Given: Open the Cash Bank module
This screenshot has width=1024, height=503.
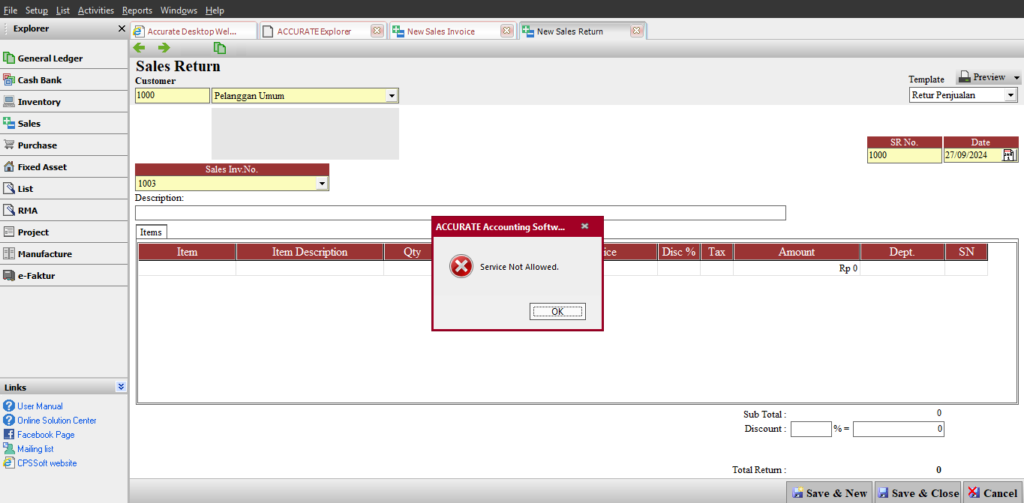Looking at the screenshot, I should pos(63,80).
